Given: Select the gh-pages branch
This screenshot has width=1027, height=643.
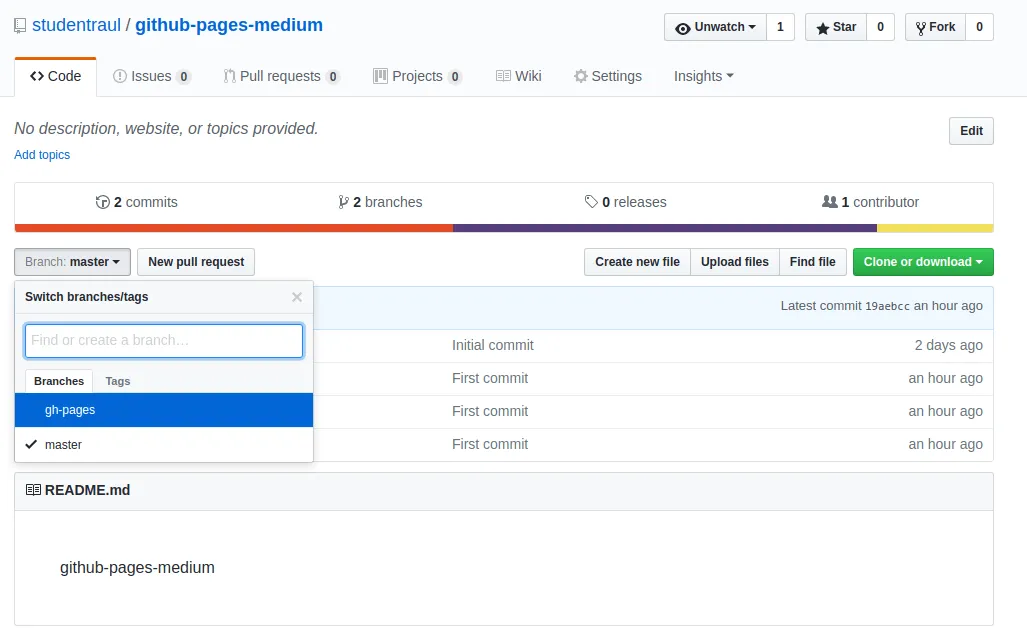Looking at the screenshot, I should click(164, 410).
